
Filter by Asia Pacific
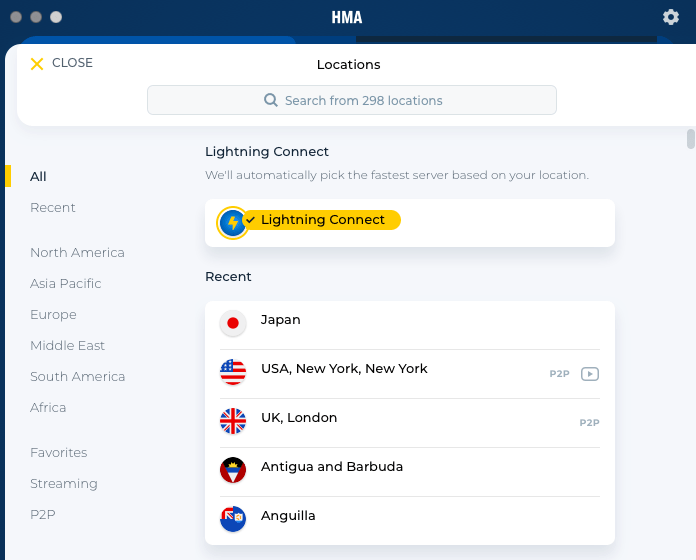(x=66, y=284)
